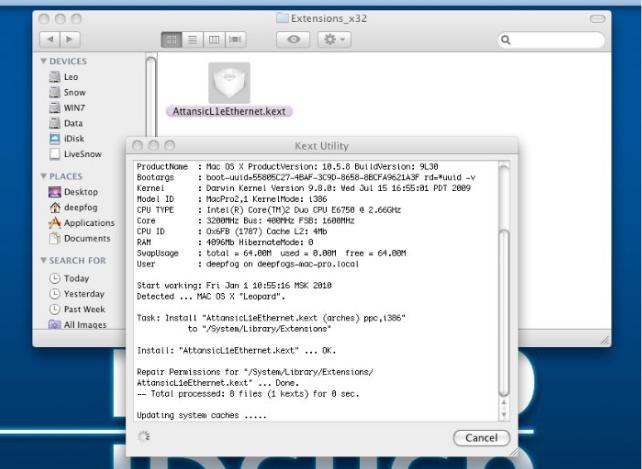Click the Kext Utility window title

(321, 146)
